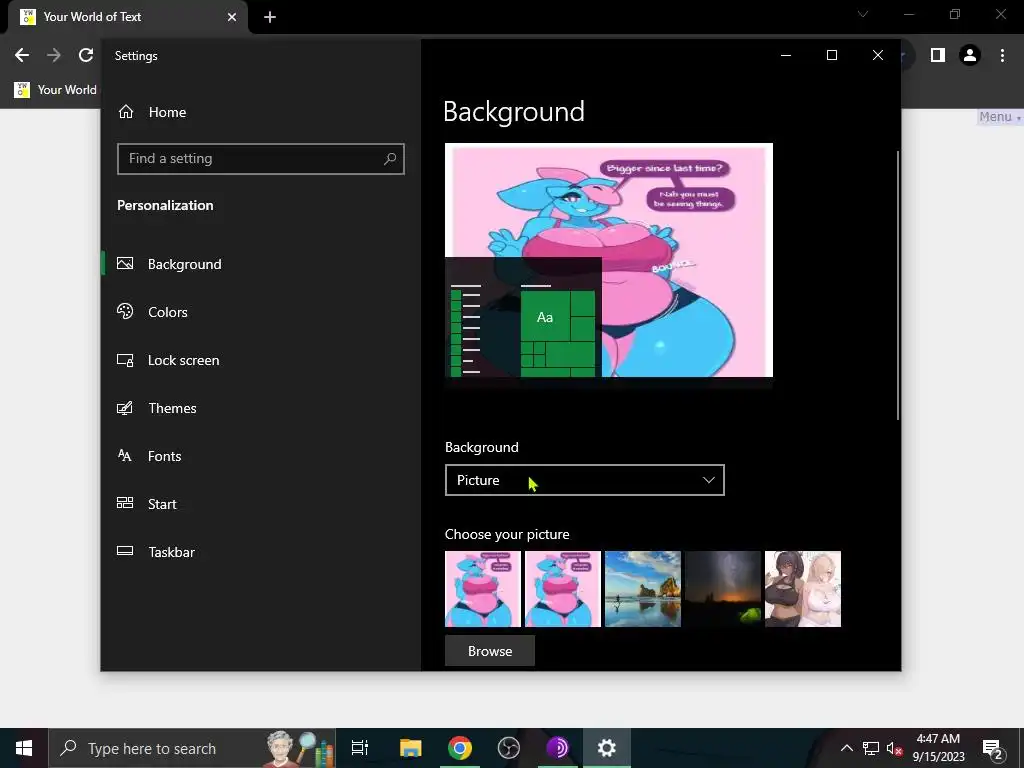The width and height of the screenshot is (1024, 768).
Task: Reload the page in Chrome
Action: tap(86, 56)
